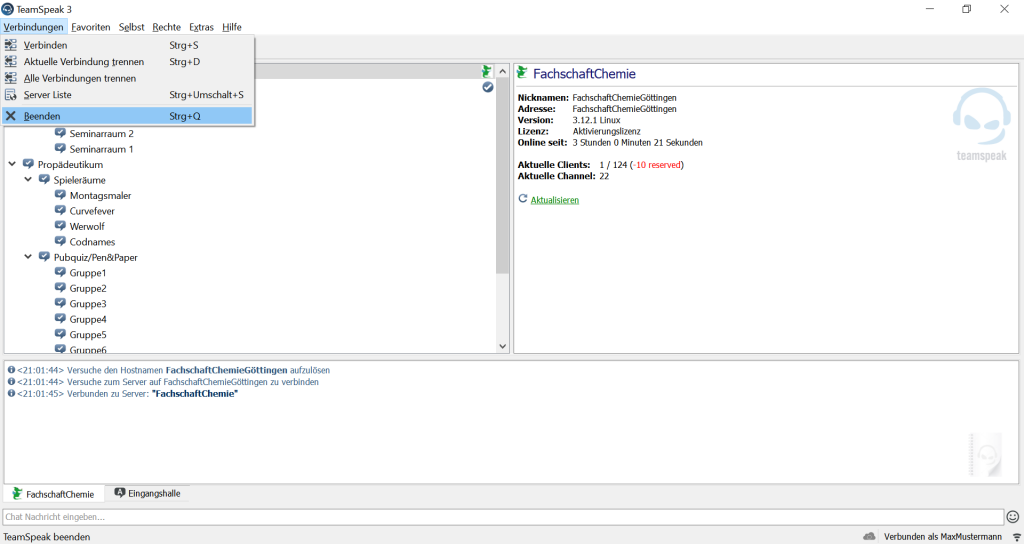Collapse the Pubquiz/Pen&Paper channel group
This screenshot has height=544, width=1024.
[28, 257]
